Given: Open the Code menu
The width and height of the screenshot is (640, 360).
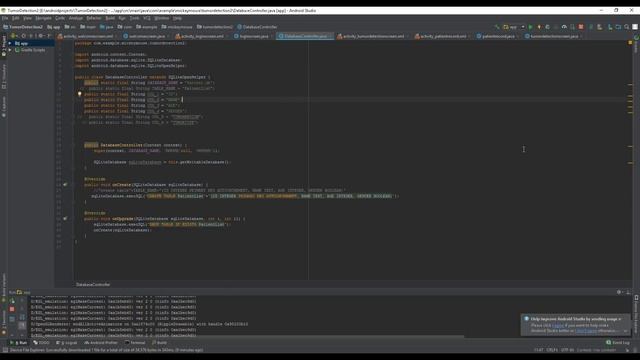Looking at the screenshot, I should tap(60, 18).
